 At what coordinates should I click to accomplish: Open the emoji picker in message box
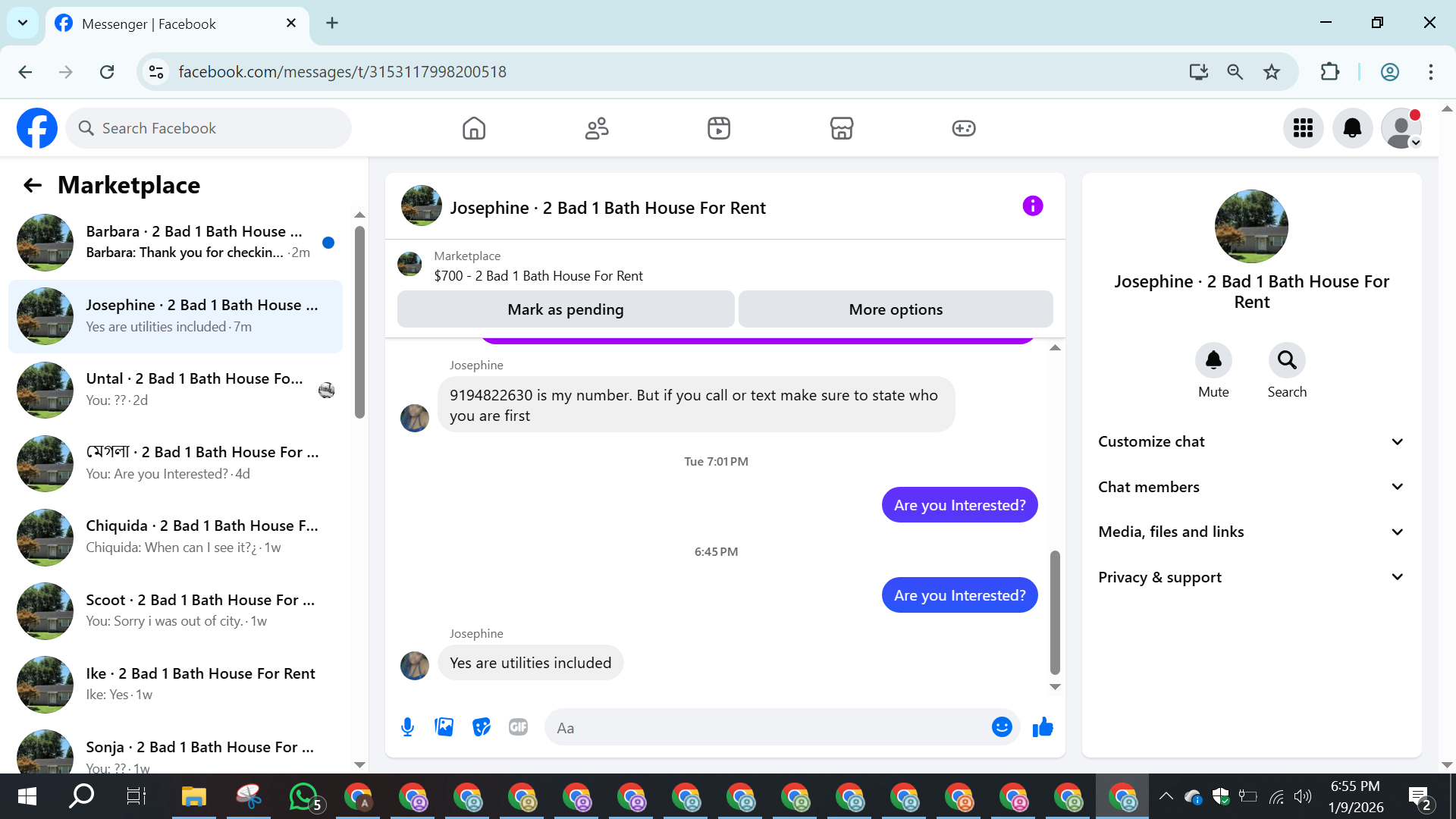[1002, 727]
